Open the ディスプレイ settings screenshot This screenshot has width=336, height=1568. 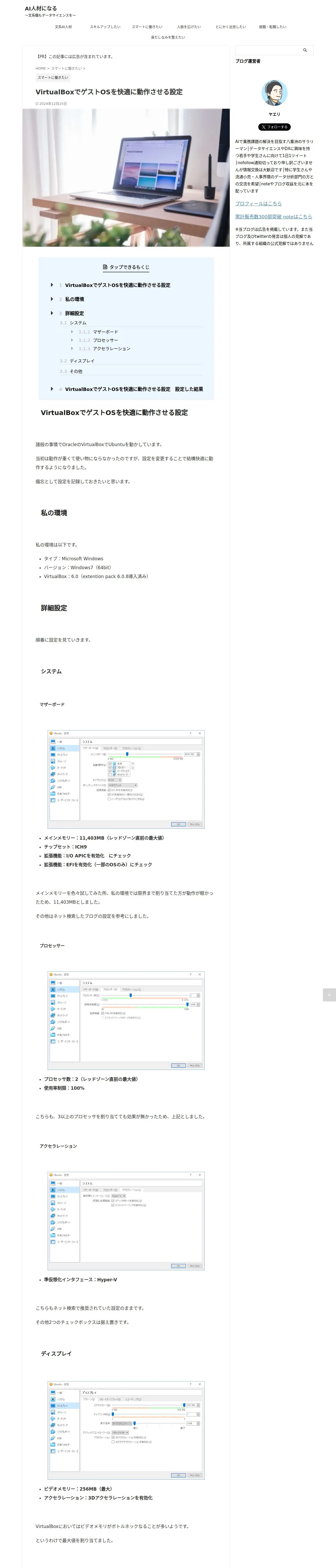[x=126, y=1430]
